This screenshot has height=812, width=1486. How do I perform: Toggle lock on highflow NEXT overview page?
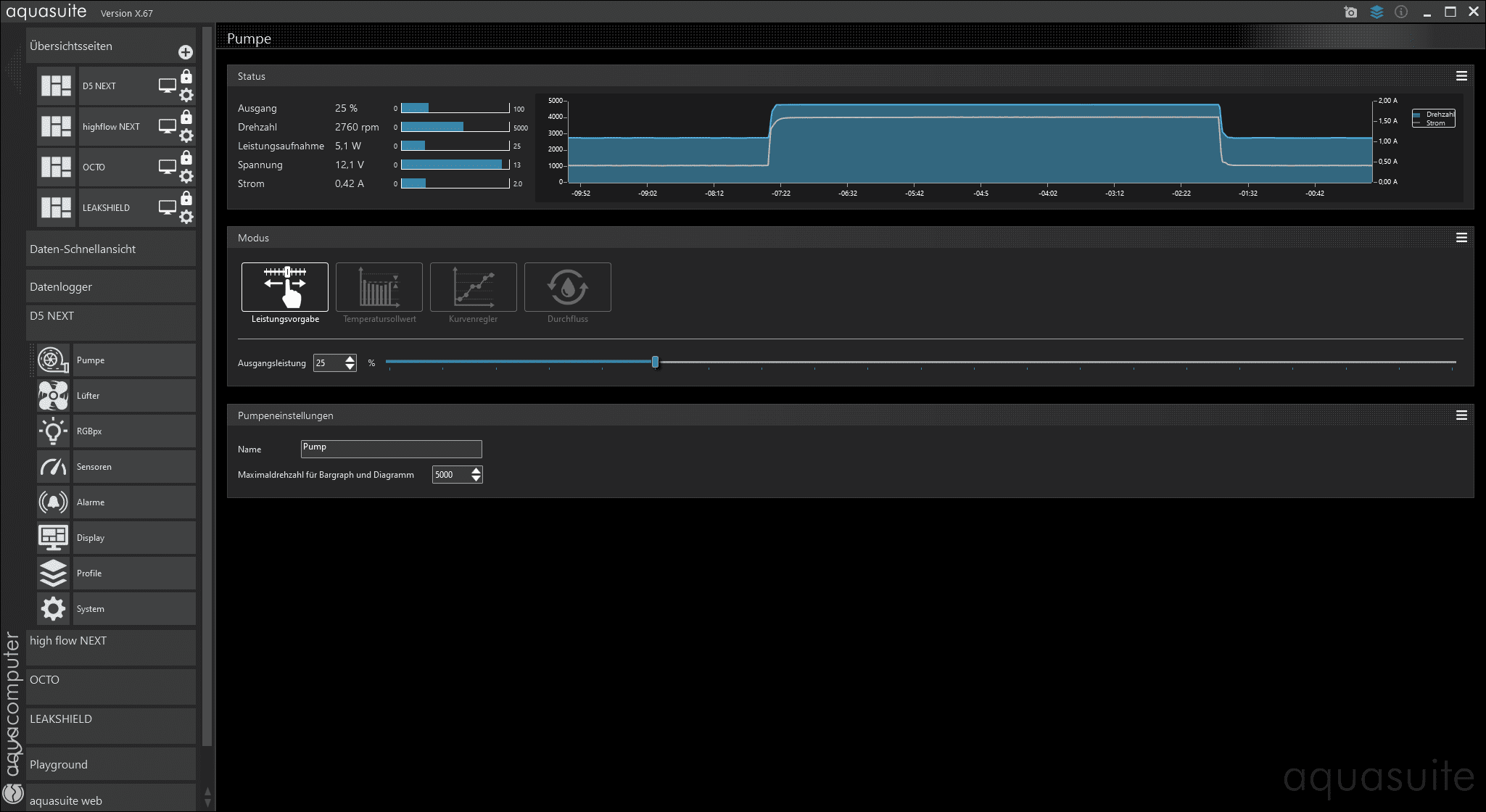[186, 117]
